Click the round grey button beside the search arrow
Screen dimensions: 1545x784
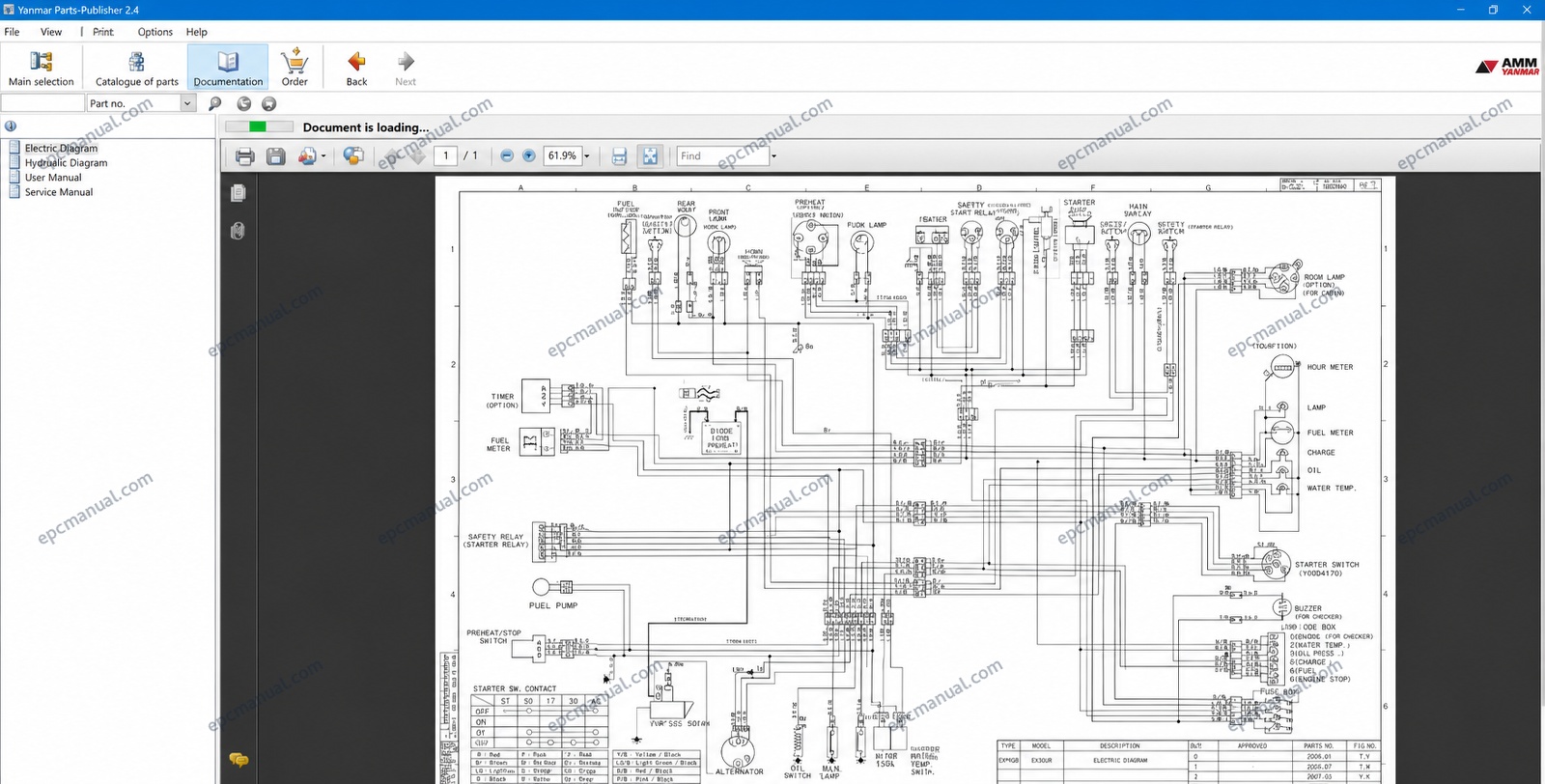268,103
